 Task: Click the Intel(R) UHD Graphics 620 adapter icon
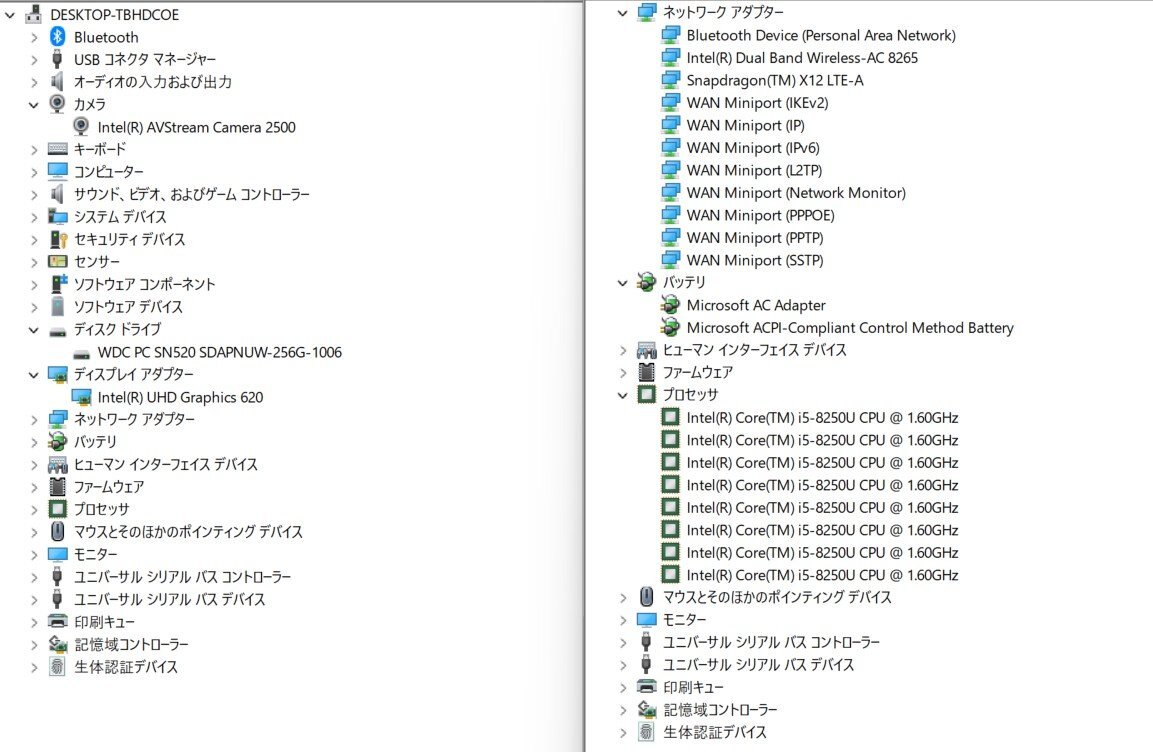point(82,397)
